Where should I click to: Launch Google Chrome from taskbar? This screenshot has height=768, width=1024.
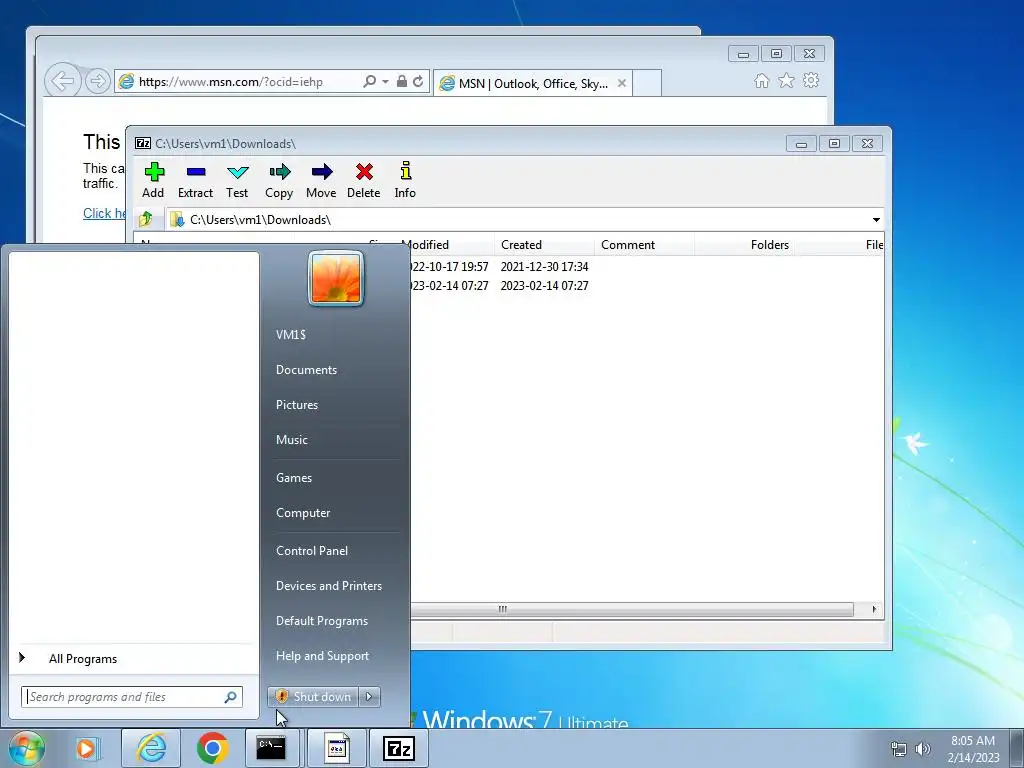[x=212, y=748]
